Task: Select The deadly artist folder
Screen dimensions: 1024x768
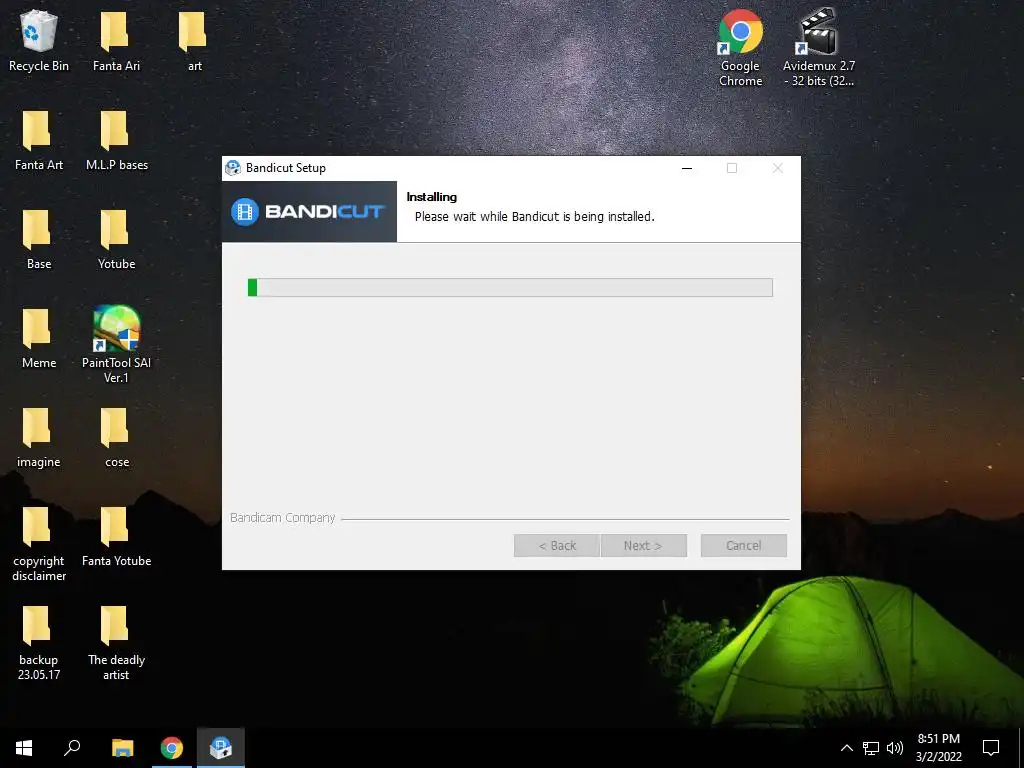Action: click(x=116, y=643)
